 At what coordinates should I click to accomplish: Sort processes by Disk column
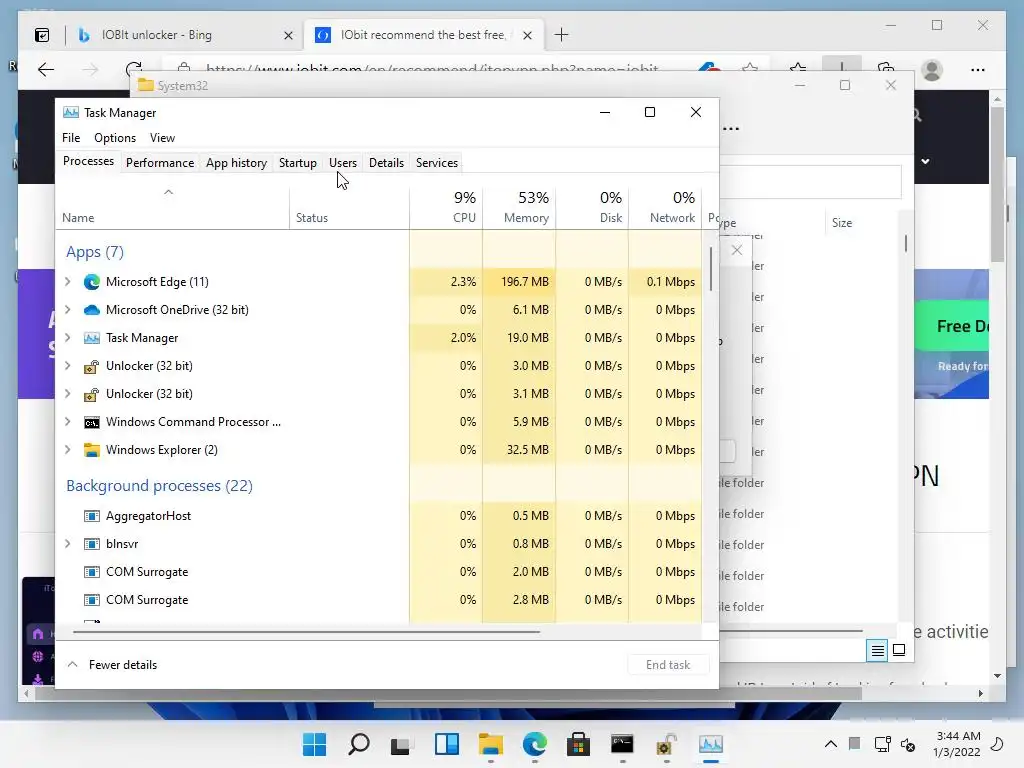(592, 208)
